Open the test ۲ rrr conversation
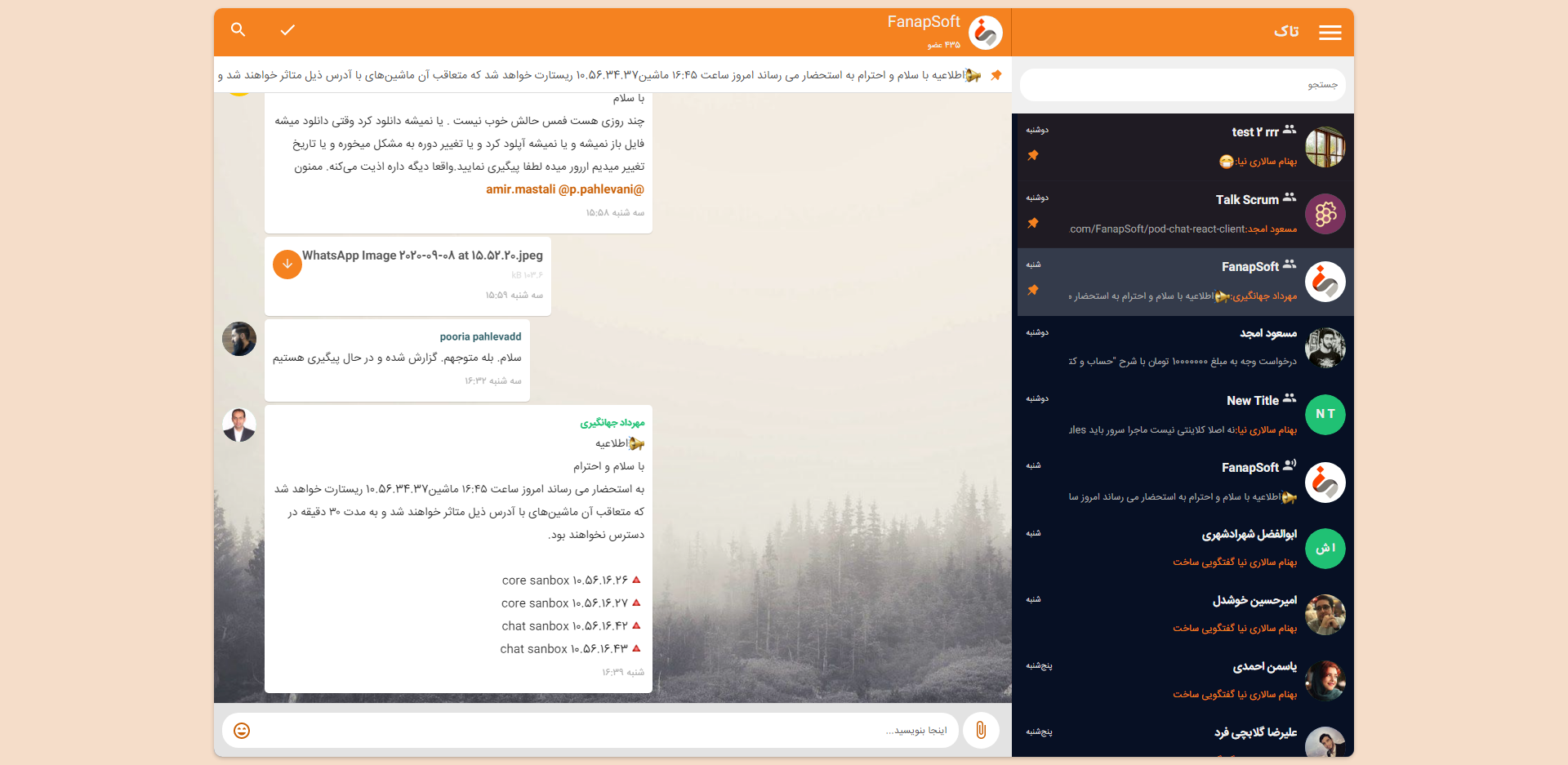The width and height of the screenshot is (1568, 765). click(1185, 147)
